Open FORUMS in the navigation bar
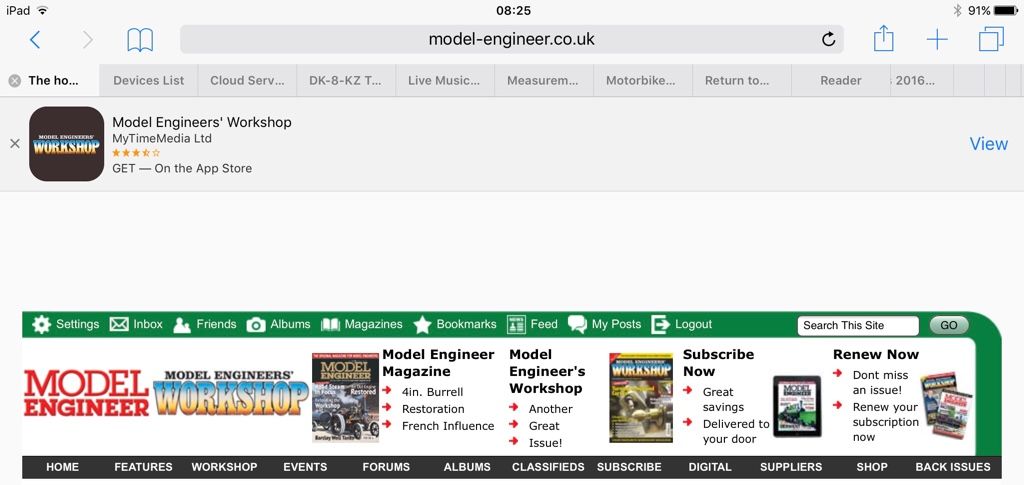1024x485 pixels. (386, 467)
